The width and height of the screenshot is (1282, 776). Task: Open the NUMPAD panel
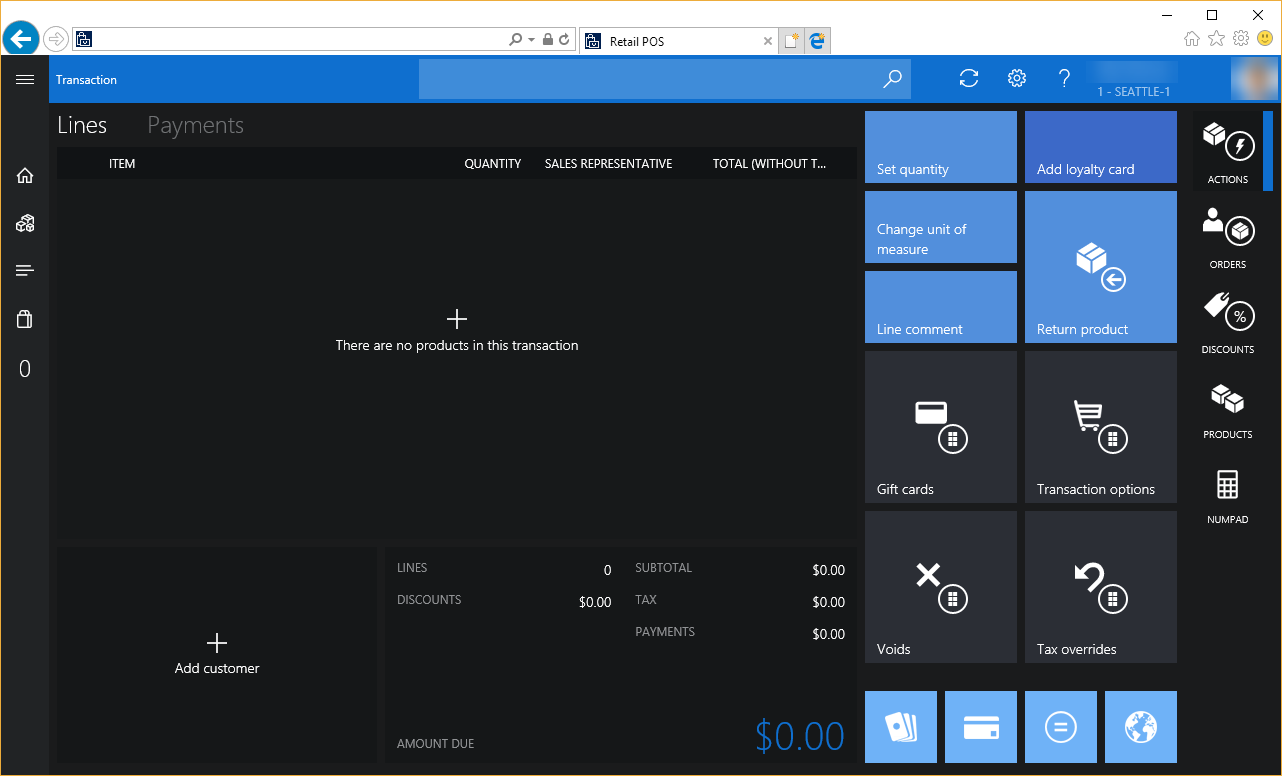(1228, 492)
